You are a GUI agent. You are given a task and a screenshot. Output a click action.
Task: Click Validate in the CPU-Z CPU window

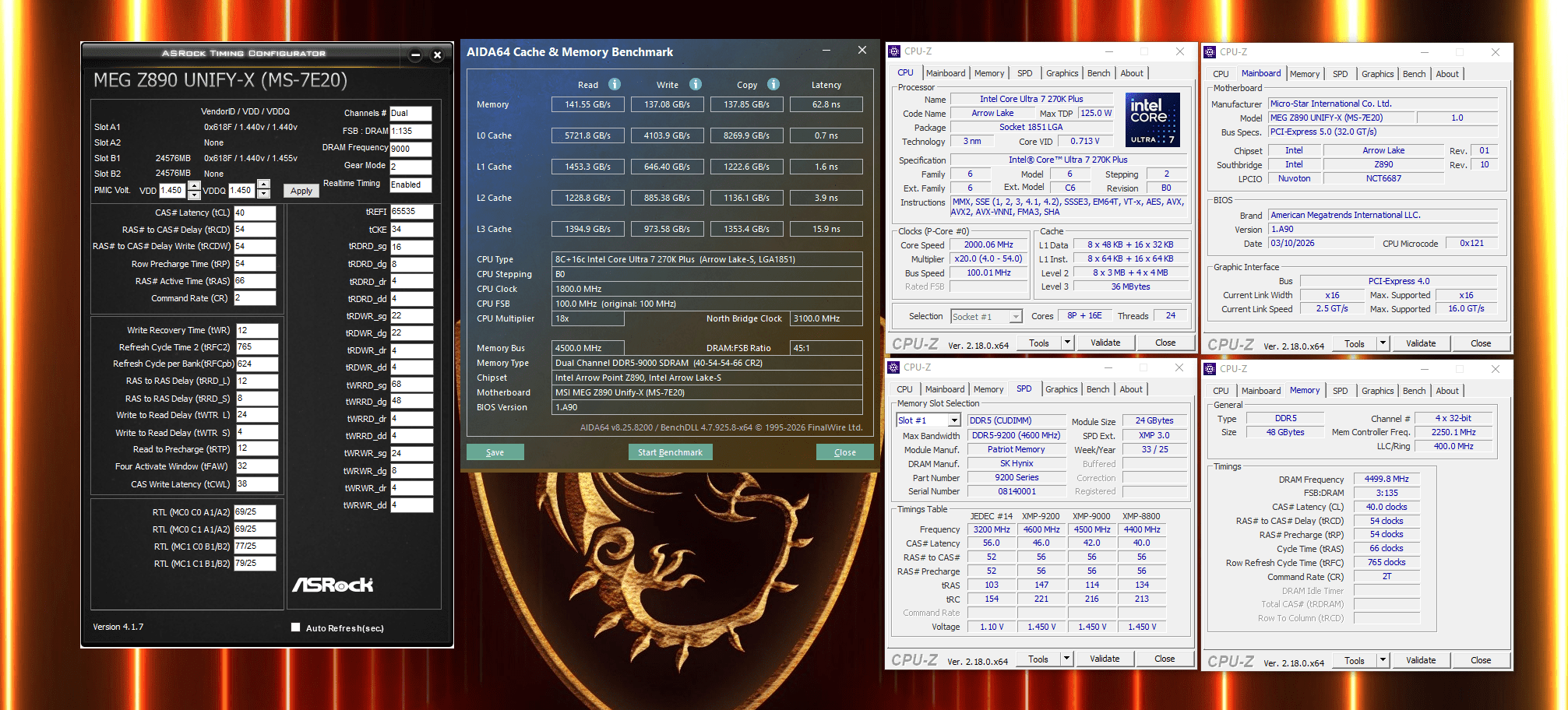(1105, 343)
